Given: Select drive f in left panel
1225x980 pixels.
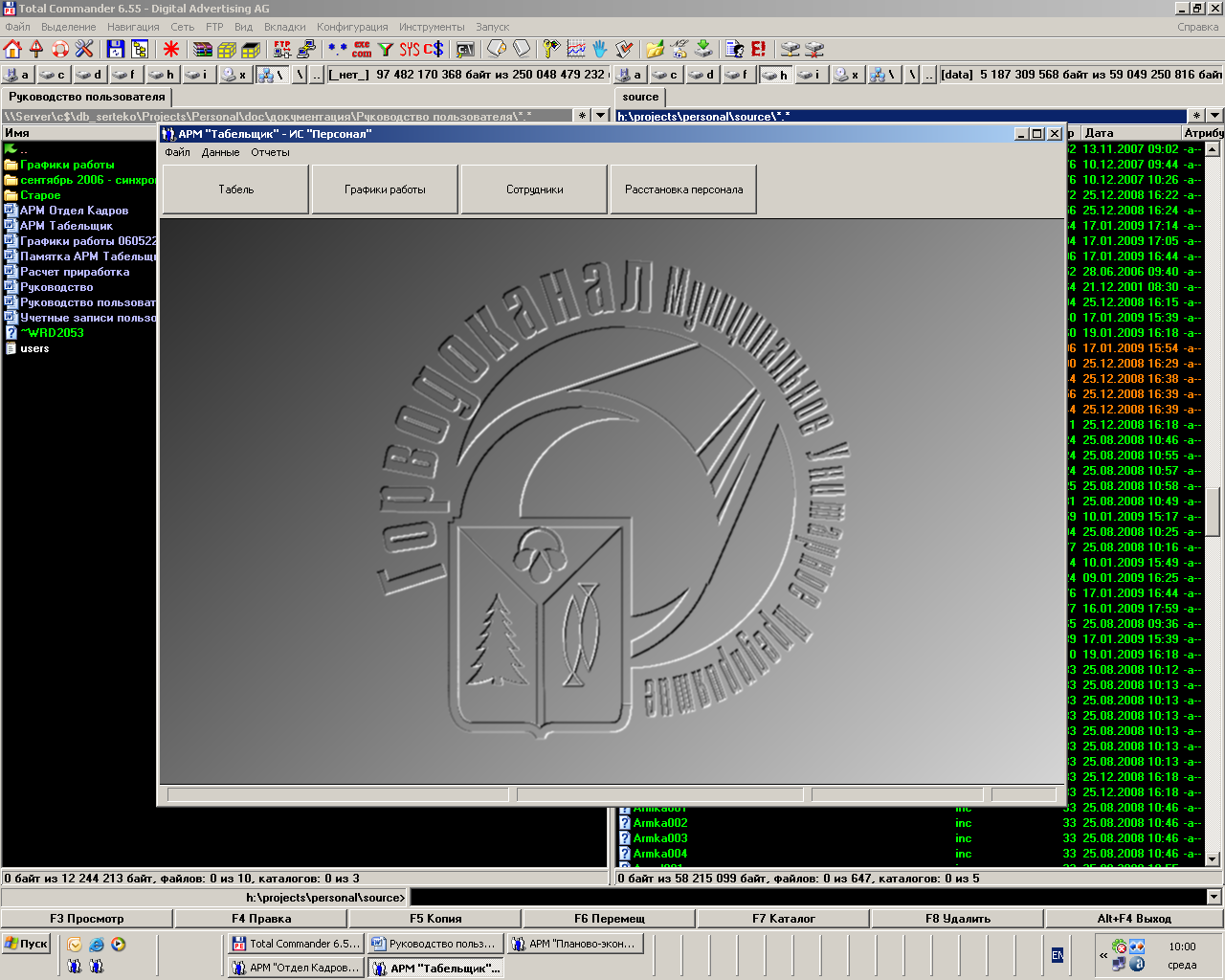Looking at the screenshot, I should (x=126, y=74).
